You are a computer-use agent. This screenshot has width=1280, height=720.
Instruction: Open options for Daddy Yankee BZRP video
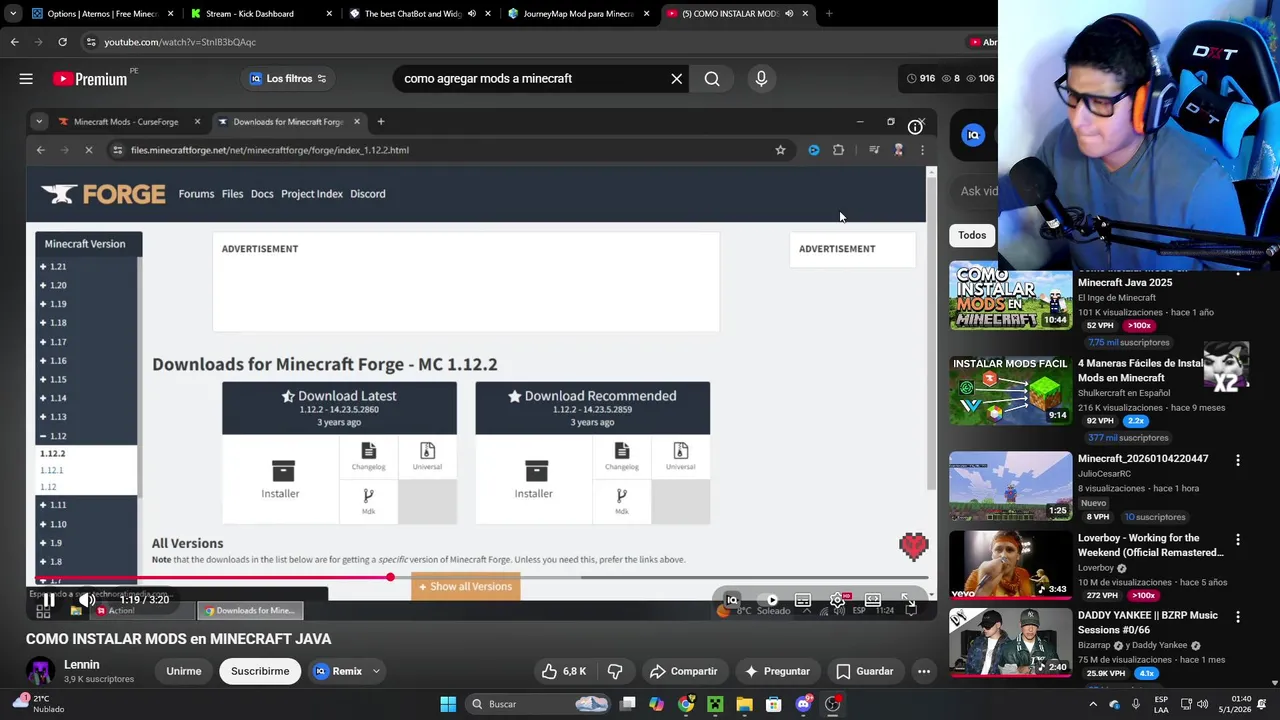coord(1238,617)
